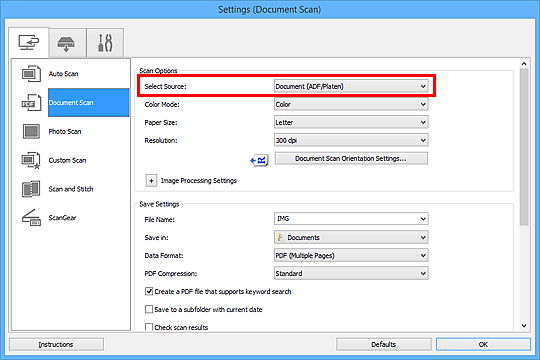Image resolution: width=540 pixels, height=360 pixels.
Task: Click the Auto Scan icon
Action: pyautogui.click(x=31, y=74)
